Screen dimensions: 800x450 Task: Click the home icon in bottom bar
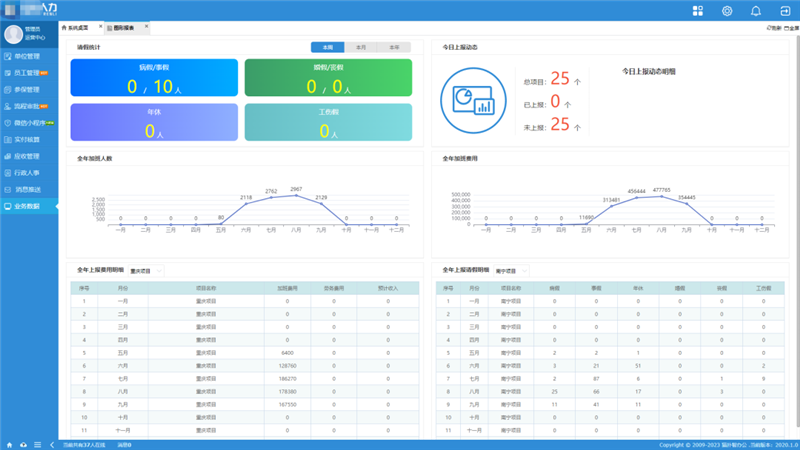point(10,444)
